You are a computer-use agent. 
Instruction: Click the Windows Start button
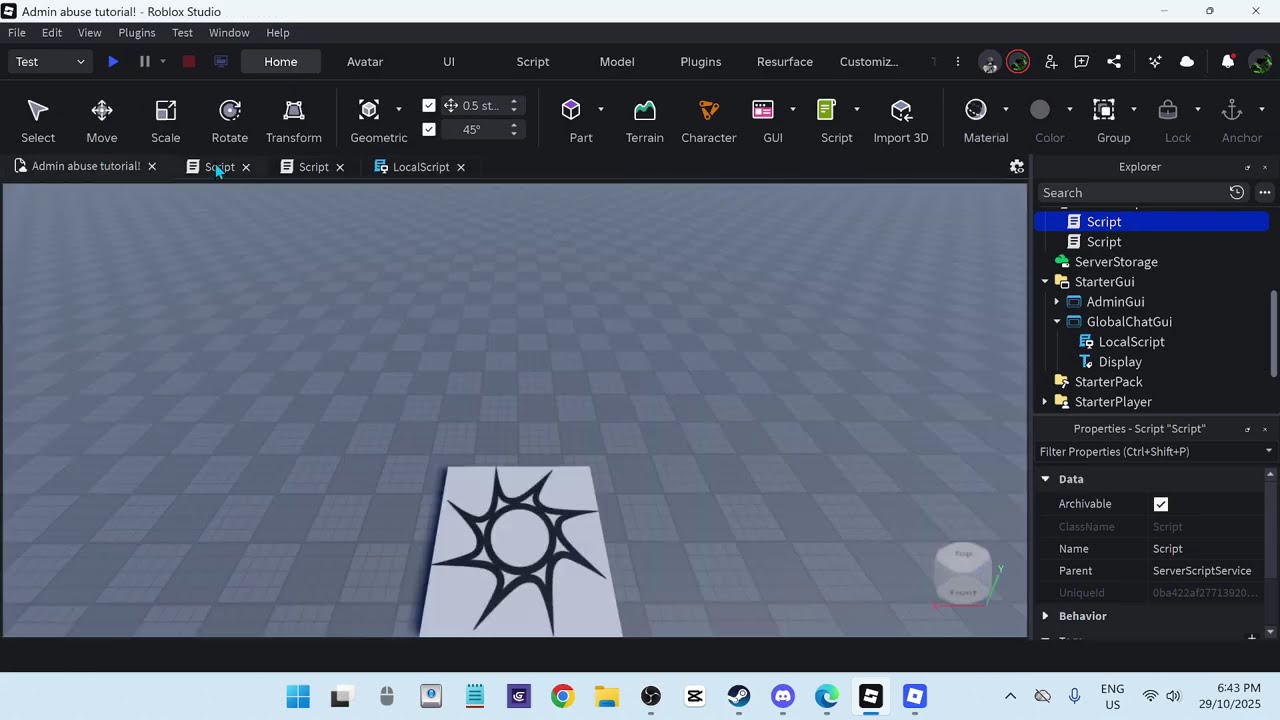[298, 696]
